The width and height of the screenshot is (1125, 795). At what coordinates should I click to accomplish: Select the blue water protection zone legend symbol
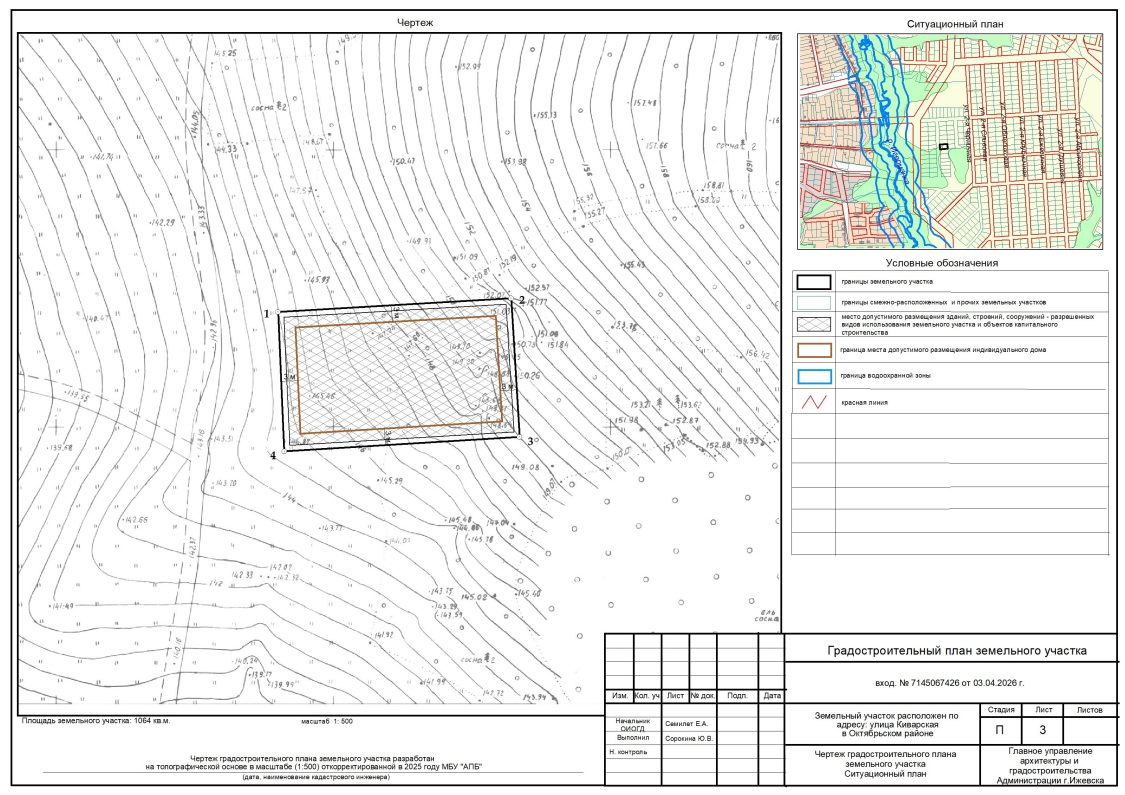814,376
